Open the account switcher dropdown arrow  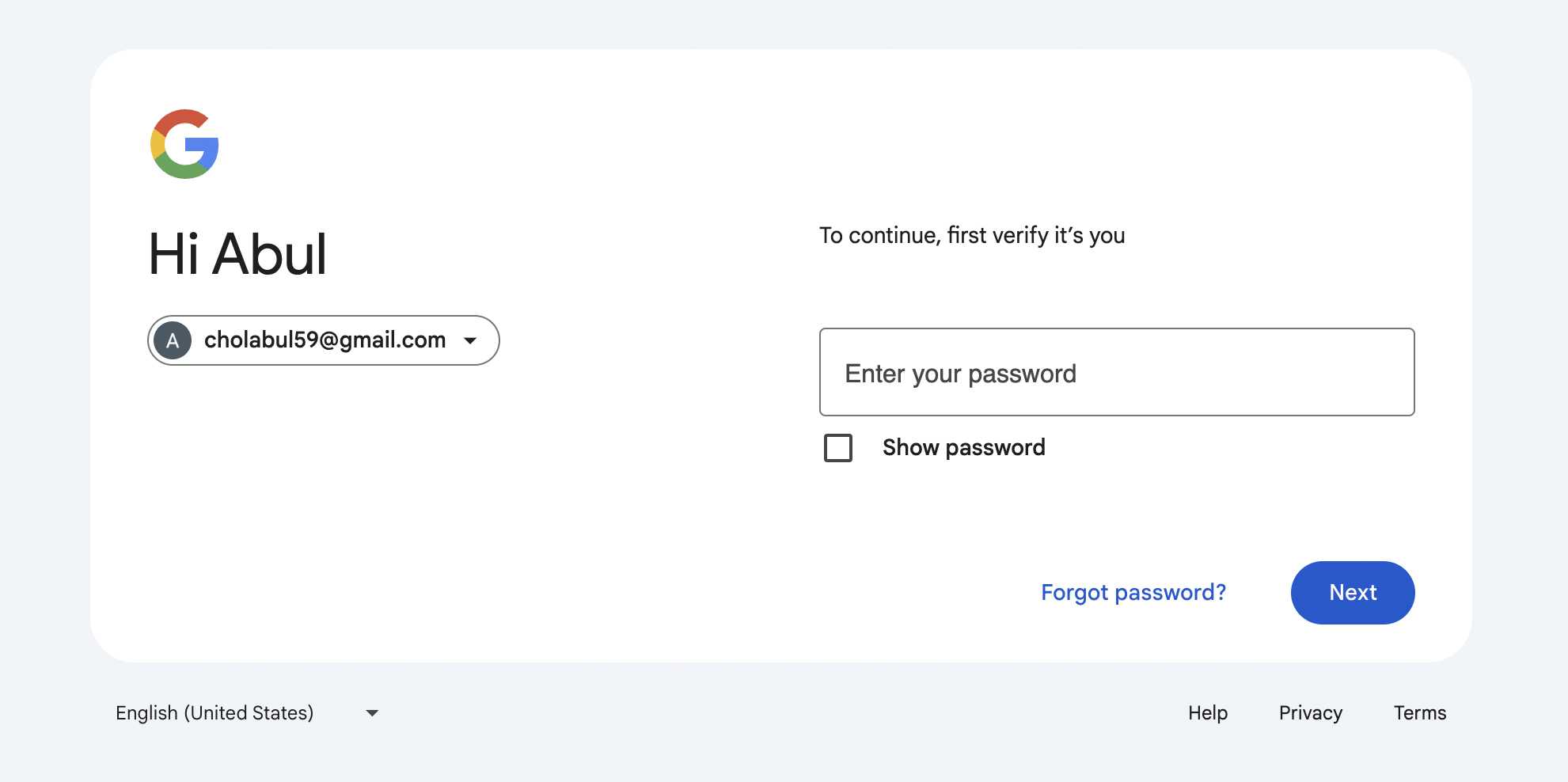[470, 340]
